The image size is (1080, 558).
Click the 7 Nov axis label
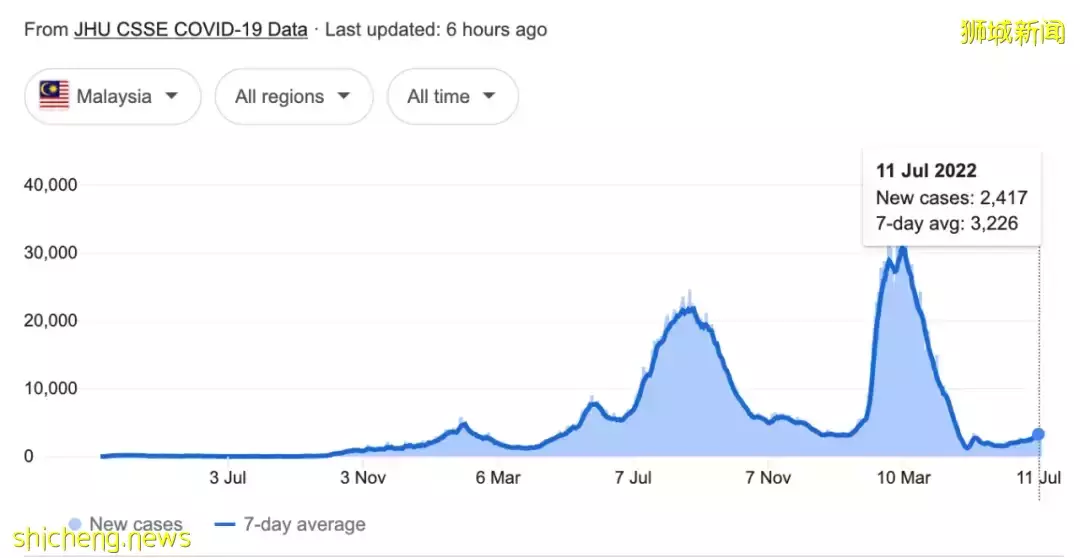coord(769,478)
